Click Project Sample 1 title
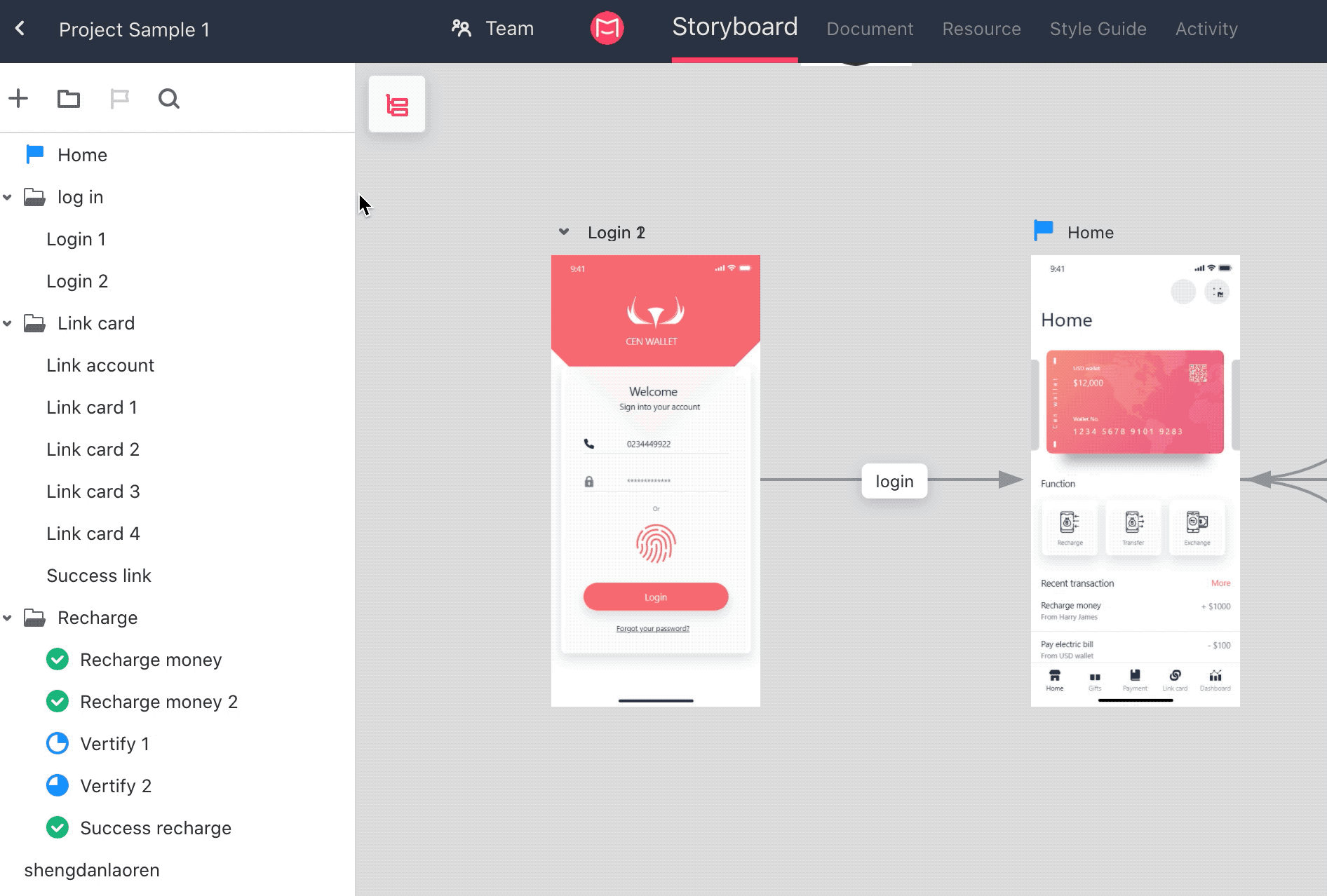 134,29
